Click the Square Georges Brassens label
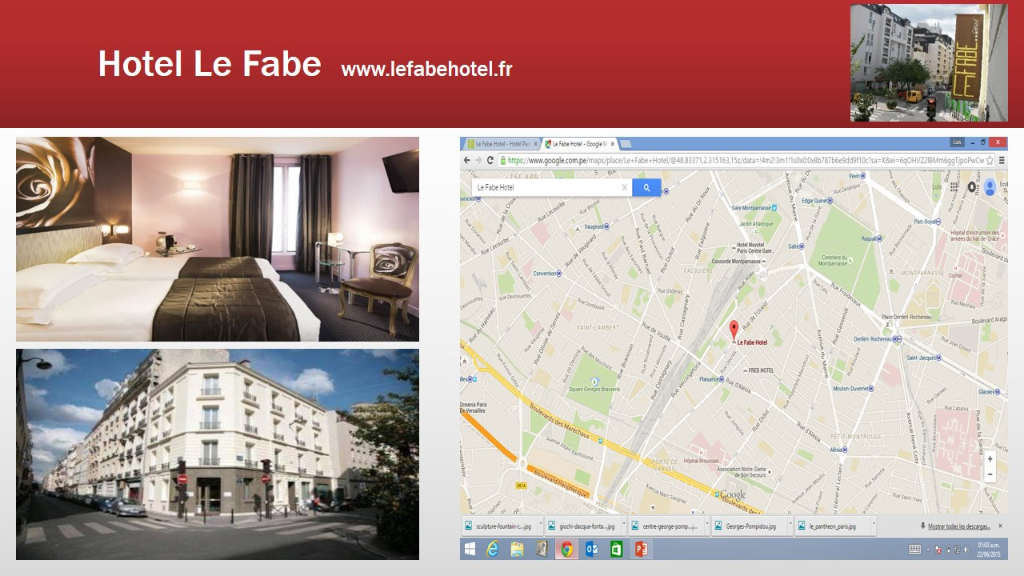This screenshot has height=576, width=1024. pyautogui.click(x=594, y=389)
